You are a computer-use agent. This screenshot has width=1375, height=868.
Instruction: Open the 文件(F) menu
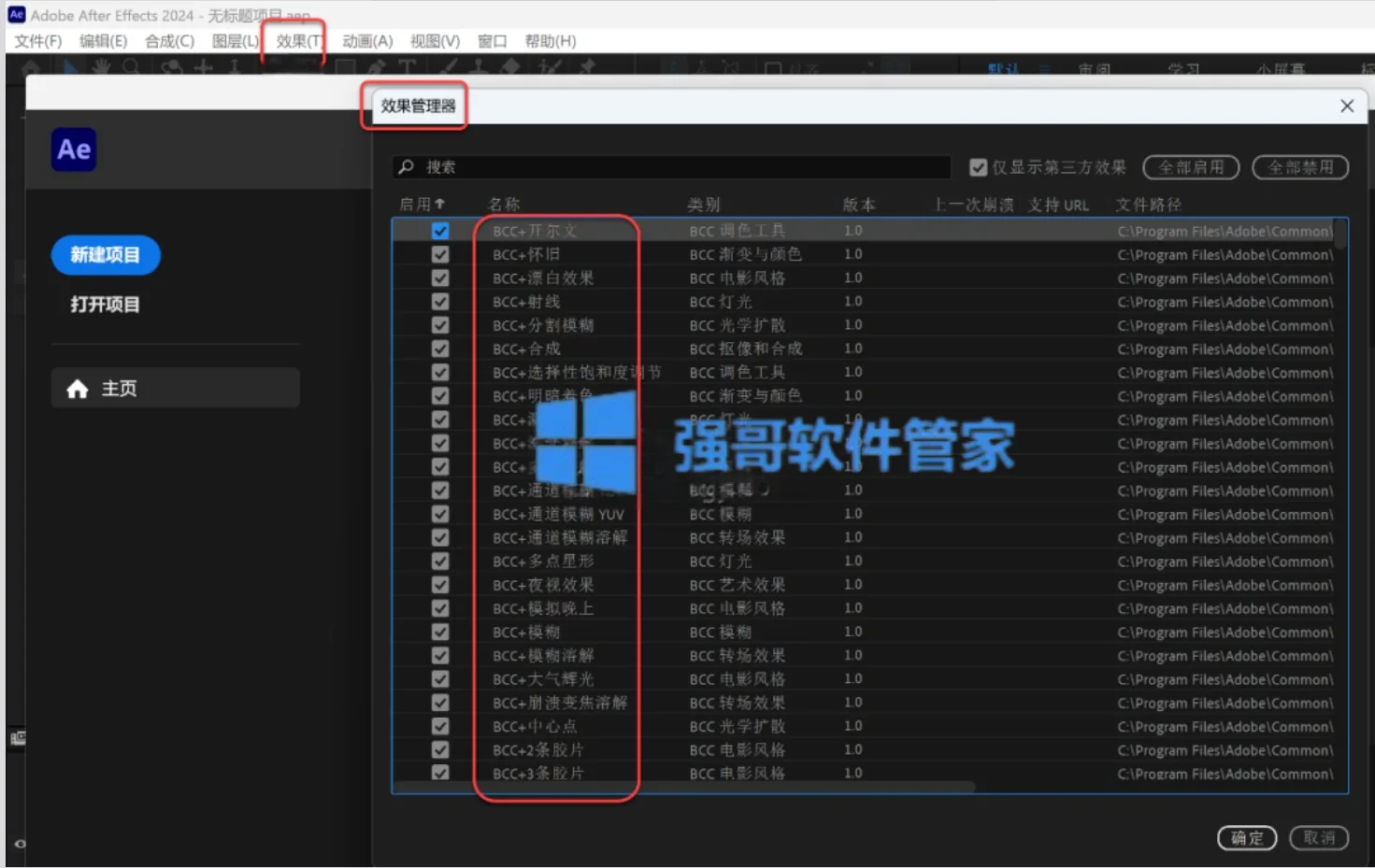click(38, 41)
